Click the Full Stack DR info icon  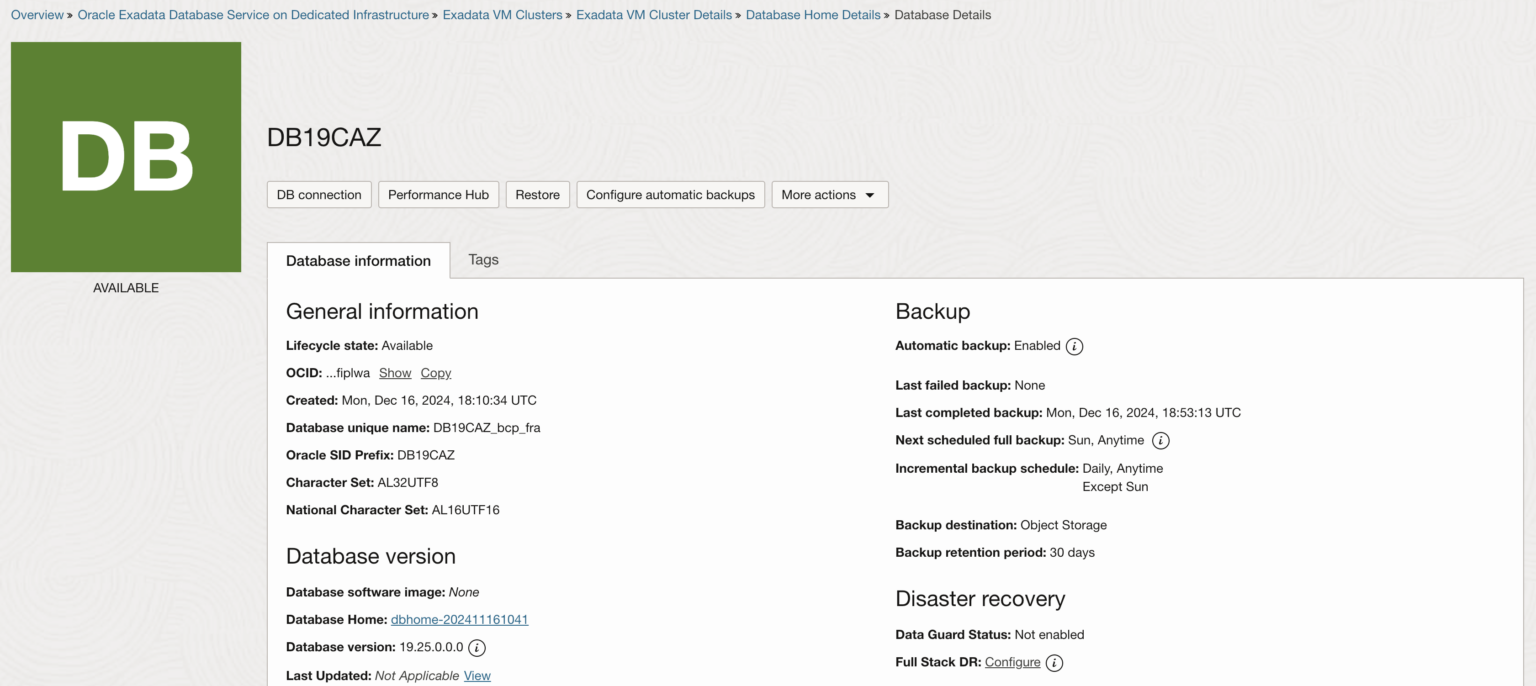[1055, 662]
